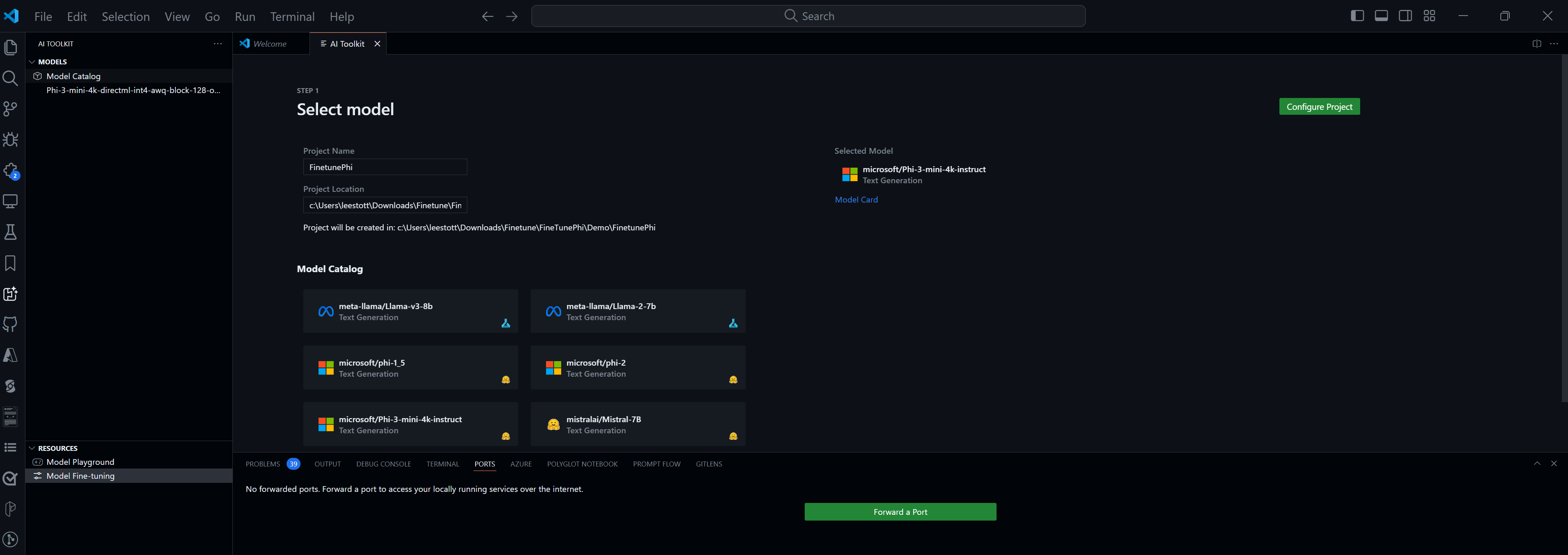Viewport: 1568px width, 555px height.
Task: Open the Source Control view
Action: [x=10, y=109]
